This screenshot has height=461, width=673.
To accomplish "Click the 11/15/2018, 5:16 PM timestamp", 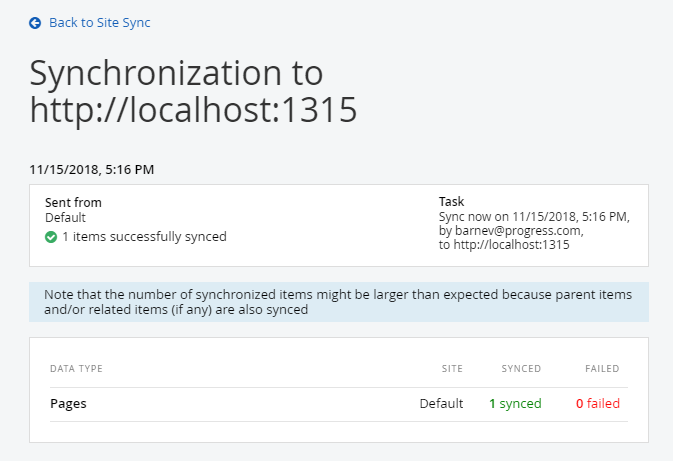I will (x=91, y=169).
